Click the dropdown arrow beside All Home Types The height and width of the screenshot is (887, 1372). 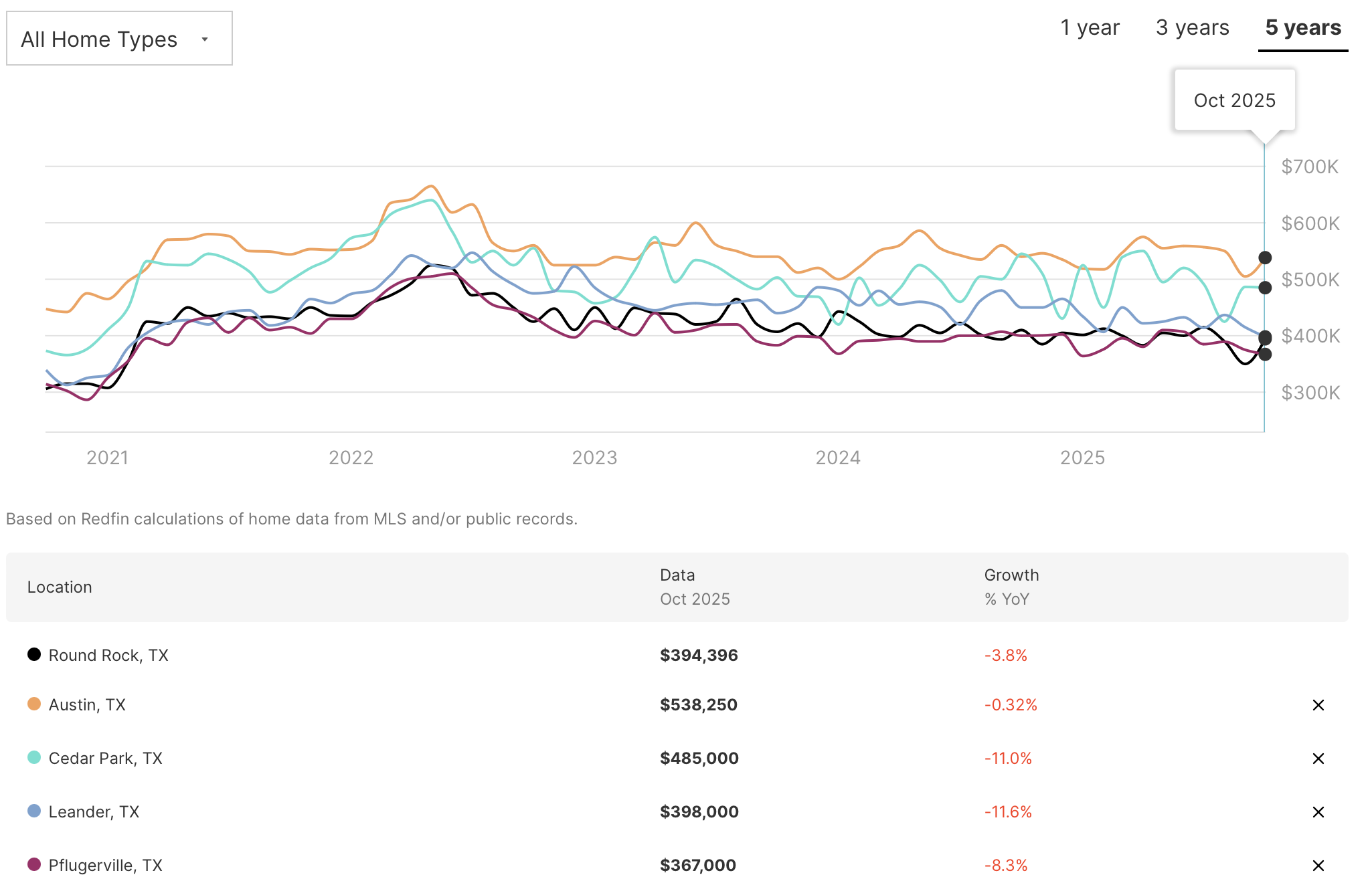[x=205, y=39]
